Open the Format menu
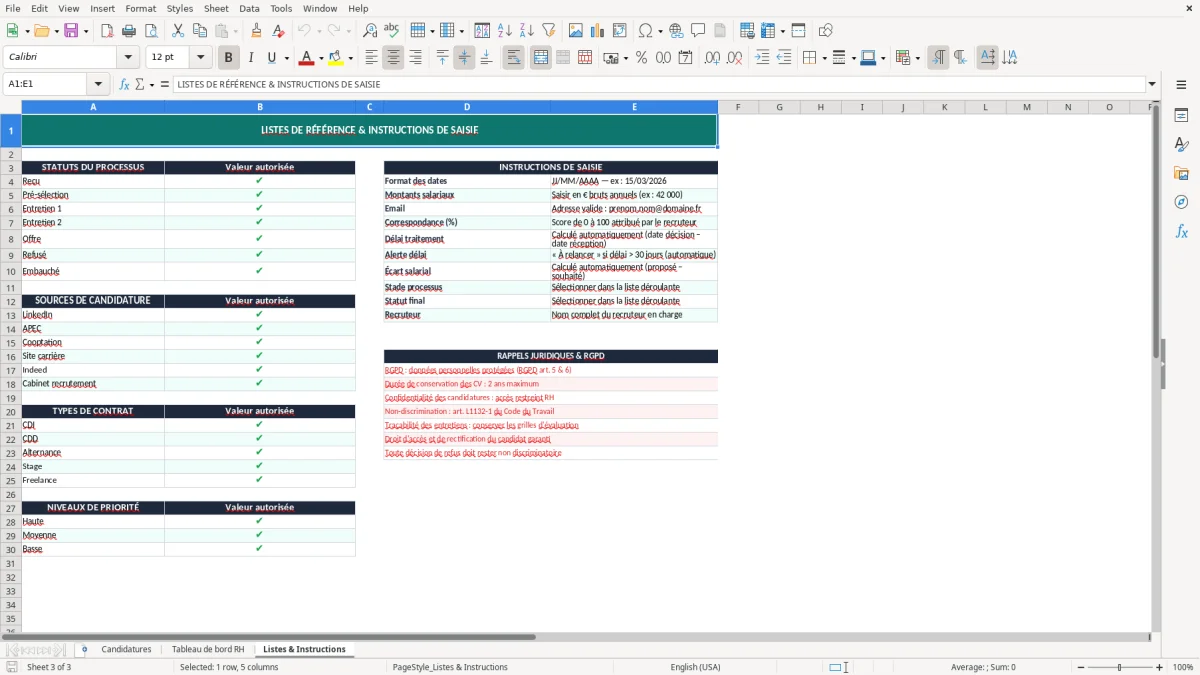Viewport: 1200px width, 675px height. (x=140, y=8)
